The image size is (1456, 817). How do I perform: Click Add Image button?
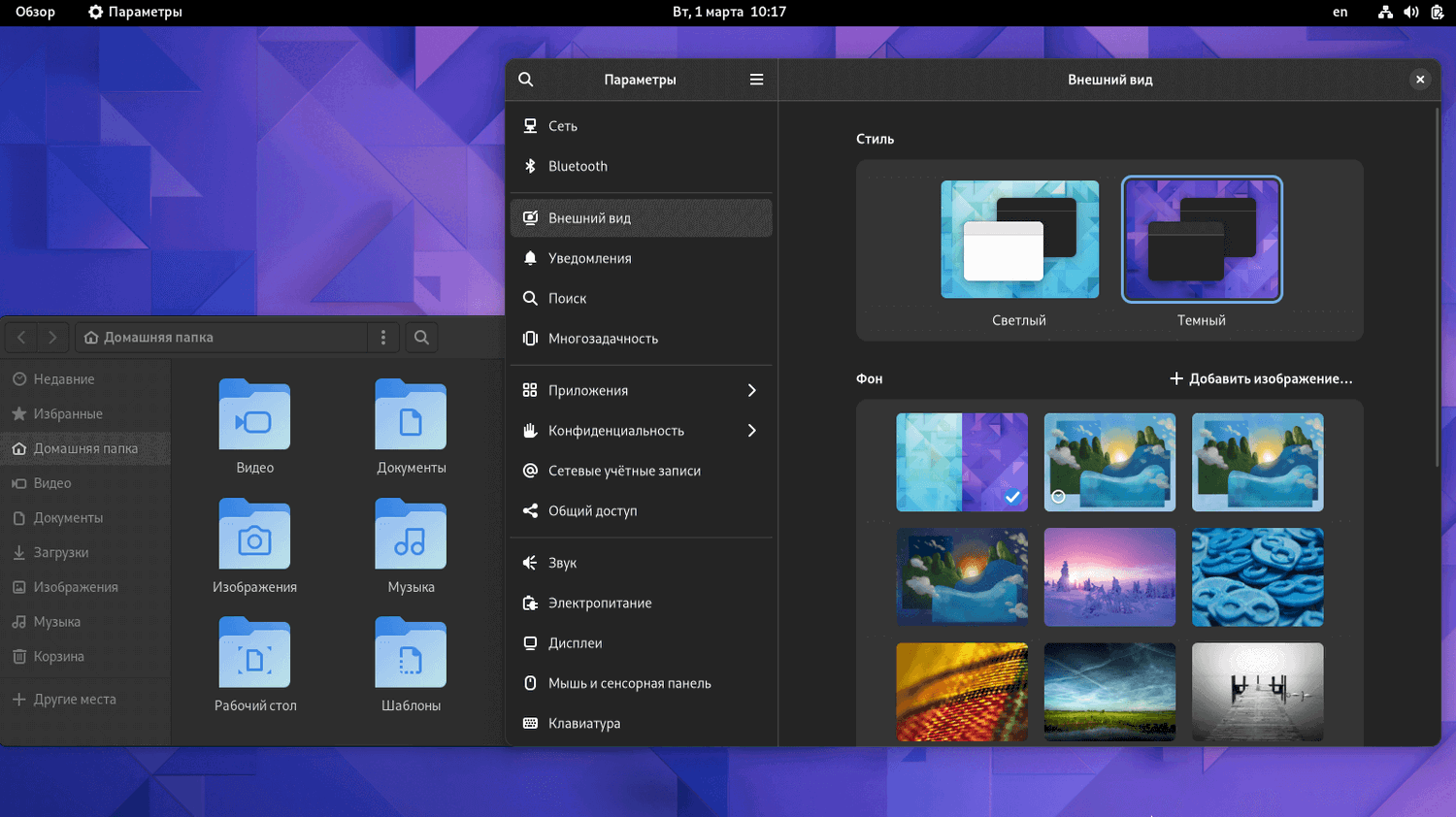pyautogui.click(x=1260, y=378)
